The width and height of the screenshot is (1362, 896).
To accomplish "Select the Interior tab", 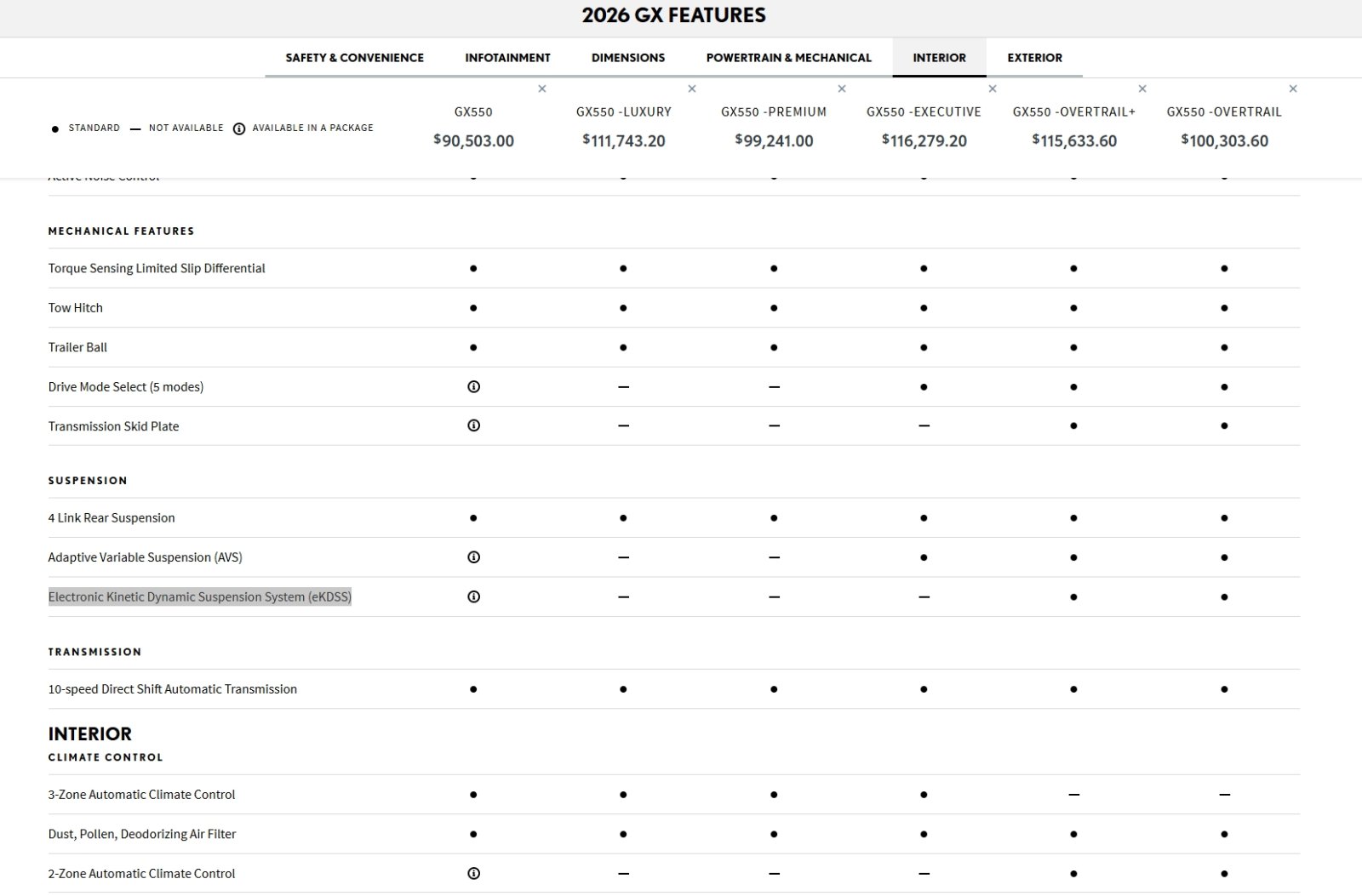I will click(x=939, y=58).
